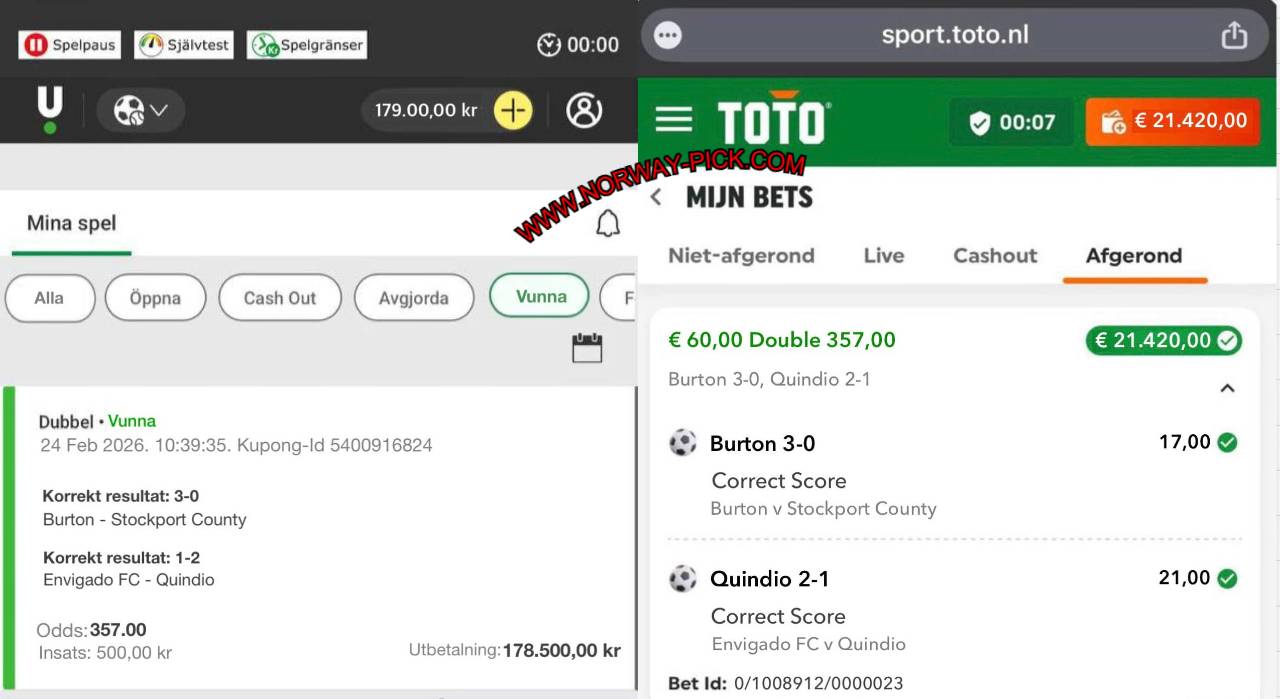The height and width of the screenshot is (699, 1280).
Task: Select the Alla filter chip
Action: point(49,298)
